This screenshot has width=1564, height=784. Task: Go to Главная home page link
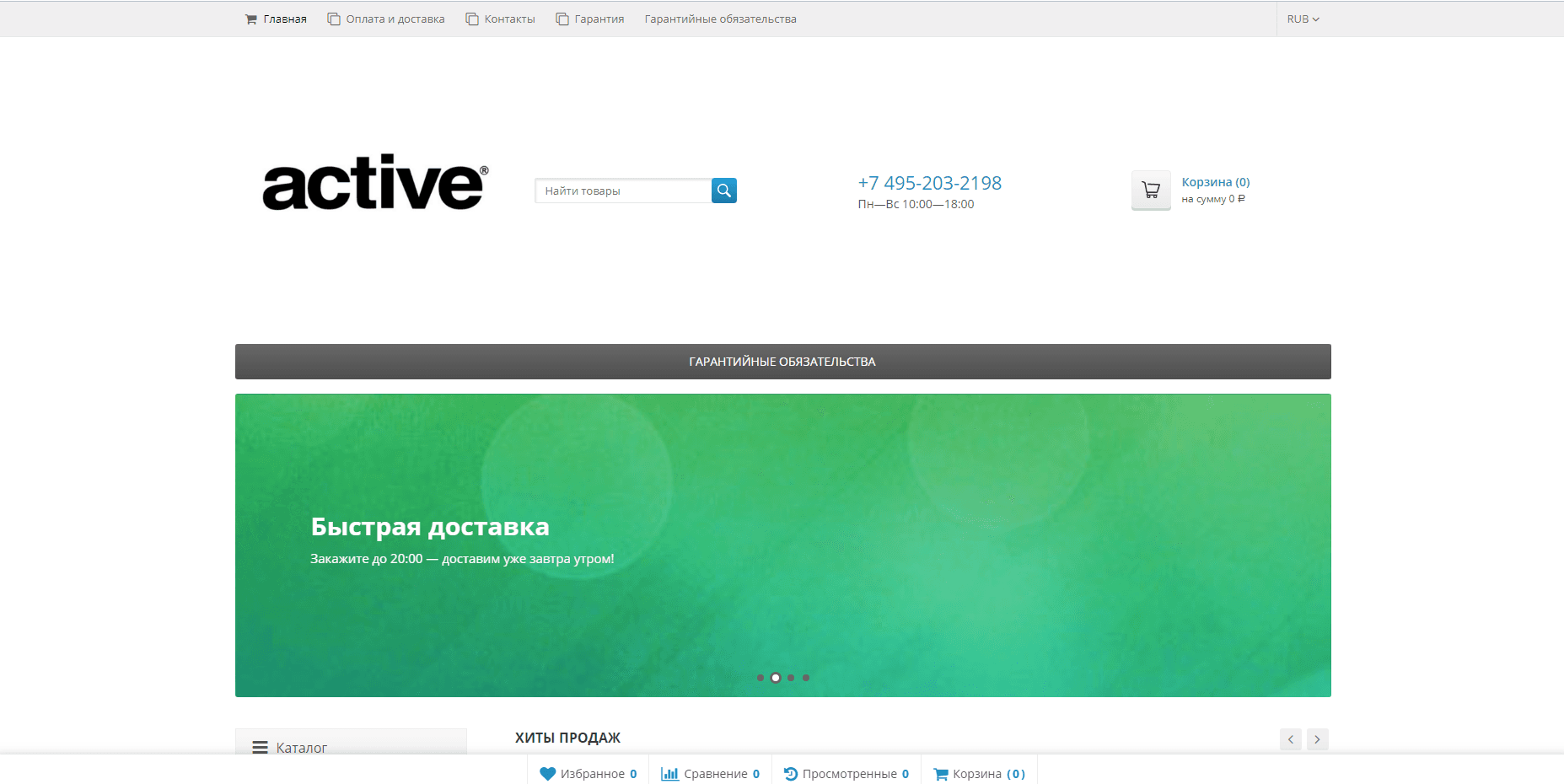276,19
